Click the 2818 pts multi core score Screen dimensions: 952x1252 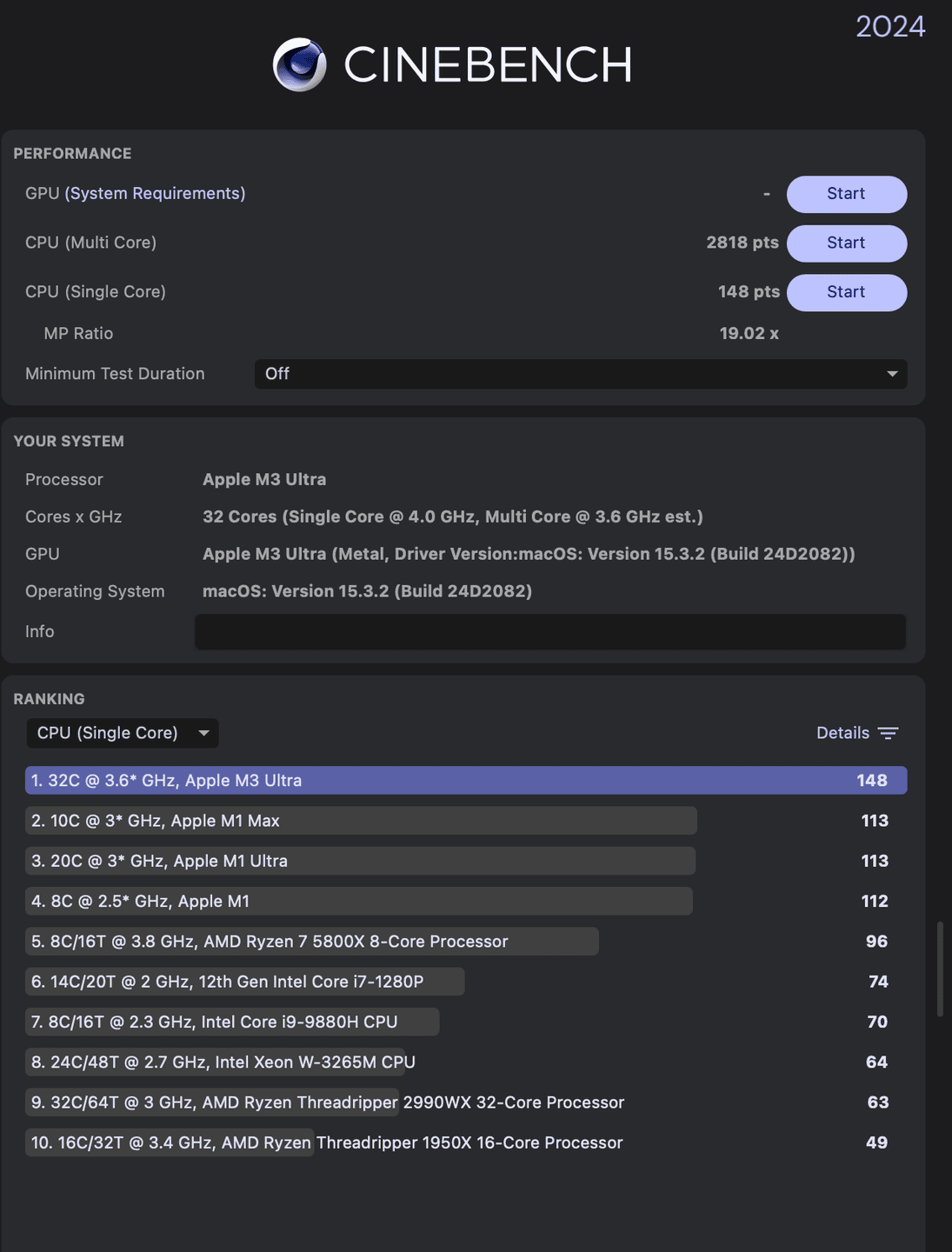tap(742, 243)
